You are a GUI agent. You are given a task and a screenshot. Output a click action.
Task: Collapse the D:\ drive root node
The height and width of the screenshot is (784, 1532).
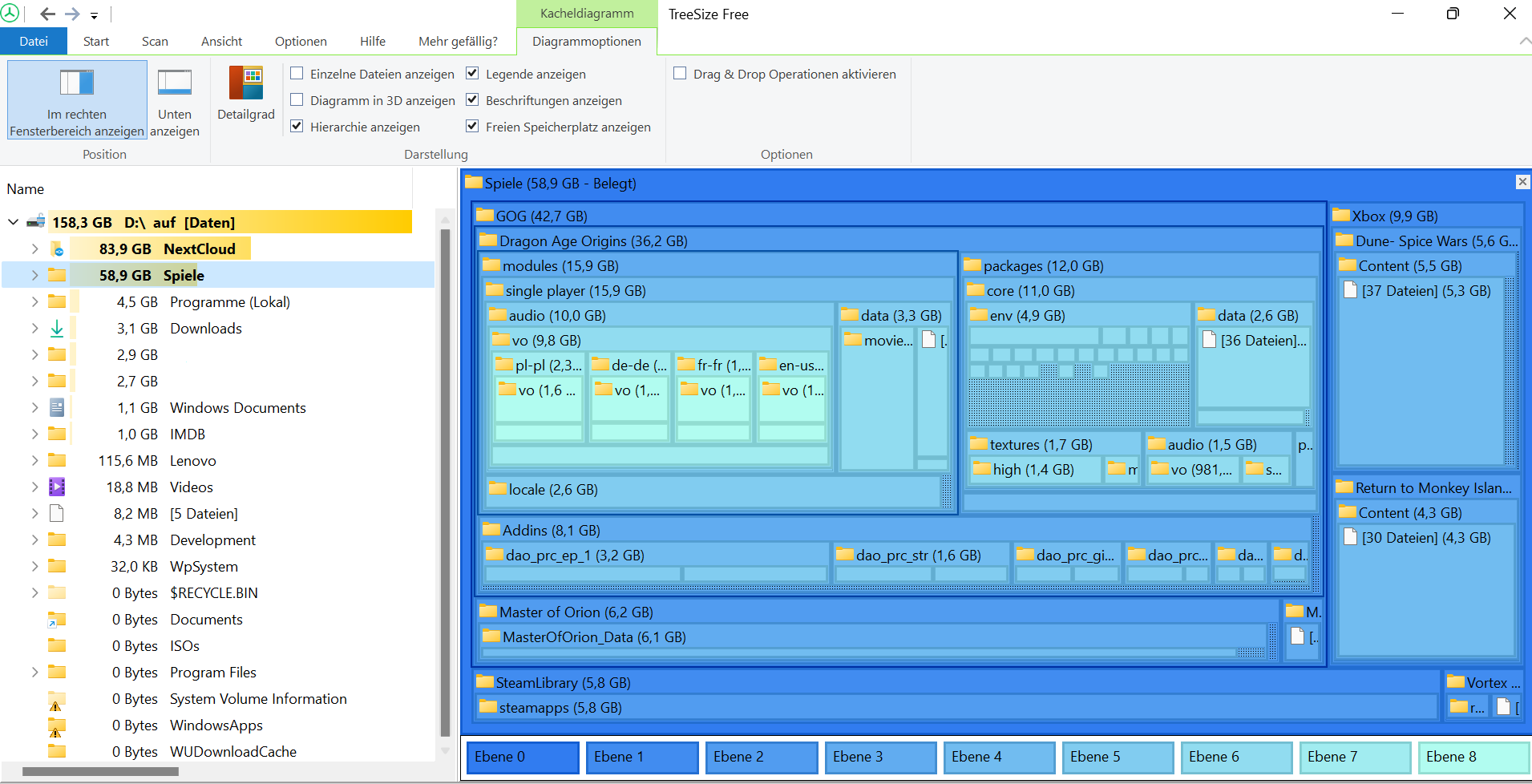14,222
